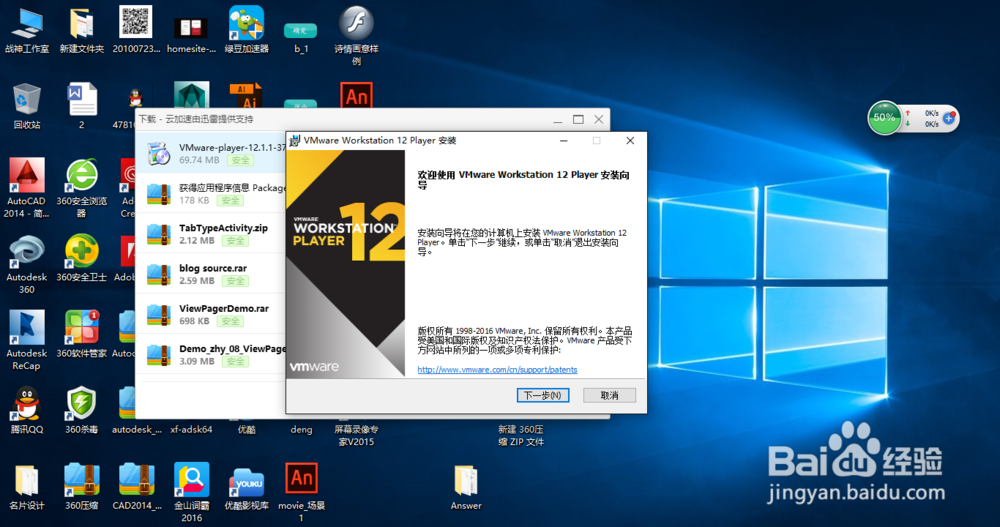Launch 腾讯QQ penguin shortcut
Viewport: 1000px width, 527px height.
tap(27, 410)
